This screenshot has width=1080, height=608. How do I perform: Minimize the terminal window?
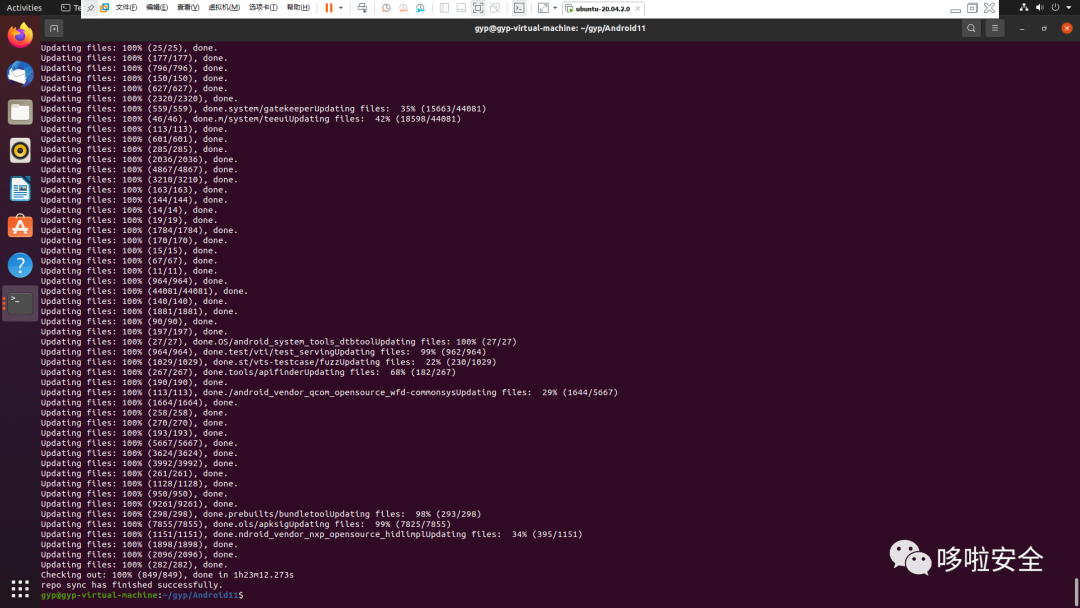[1022, 28]
